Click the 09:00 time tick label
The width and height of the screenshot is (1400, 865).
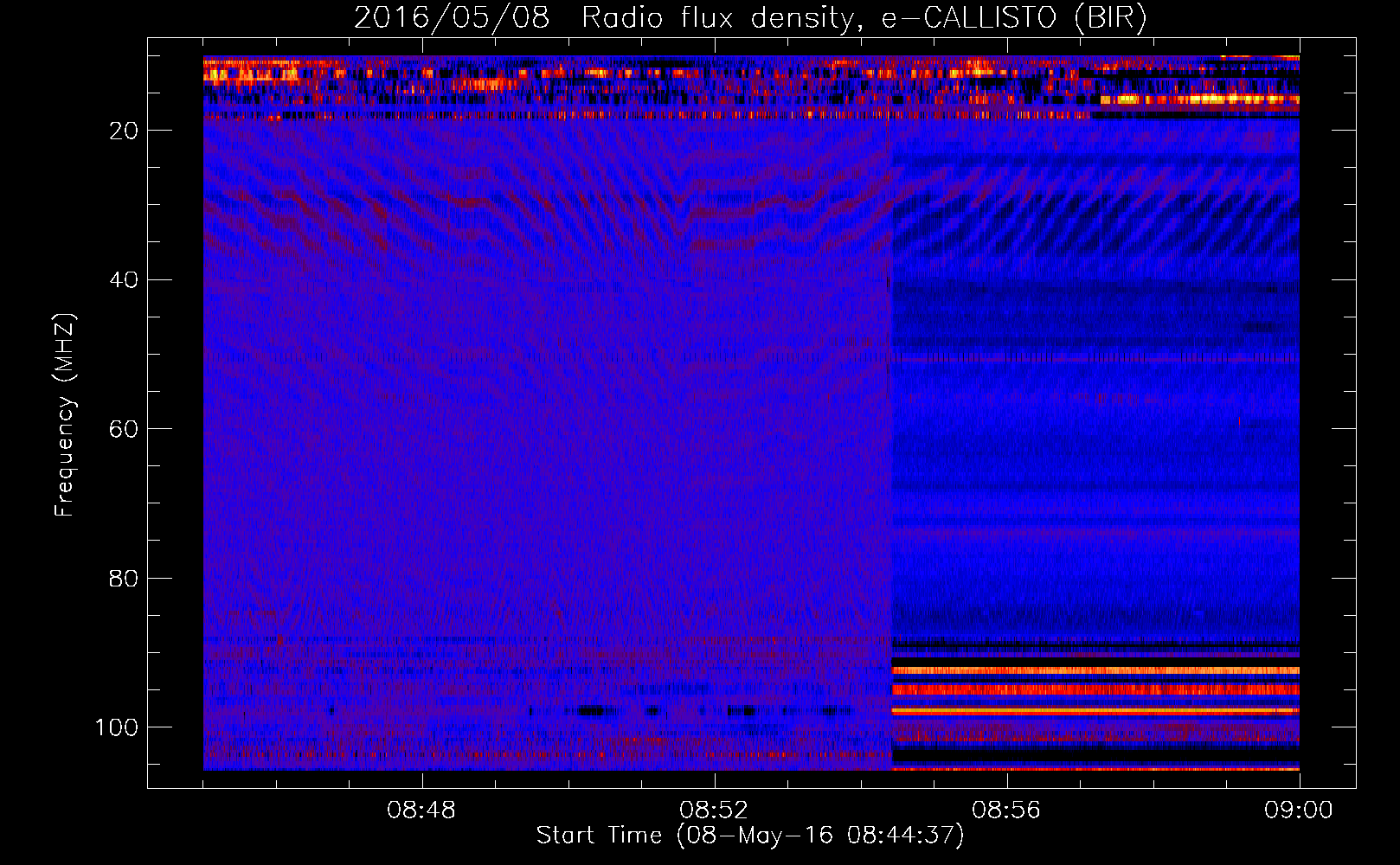point(1299,811)
